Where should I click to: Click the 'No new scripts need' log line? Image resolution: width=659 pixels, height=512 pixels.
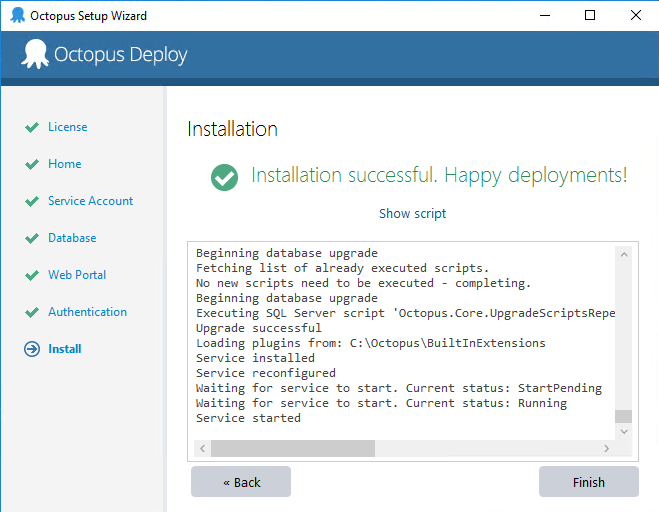364,283
